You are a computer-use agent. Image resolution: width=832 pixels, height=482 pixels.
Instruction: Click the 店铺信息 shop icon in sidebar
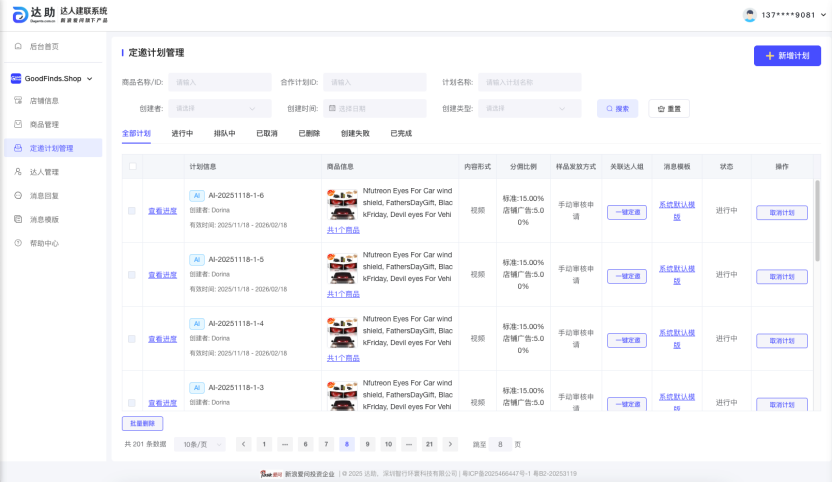click(x=18, y=100)
